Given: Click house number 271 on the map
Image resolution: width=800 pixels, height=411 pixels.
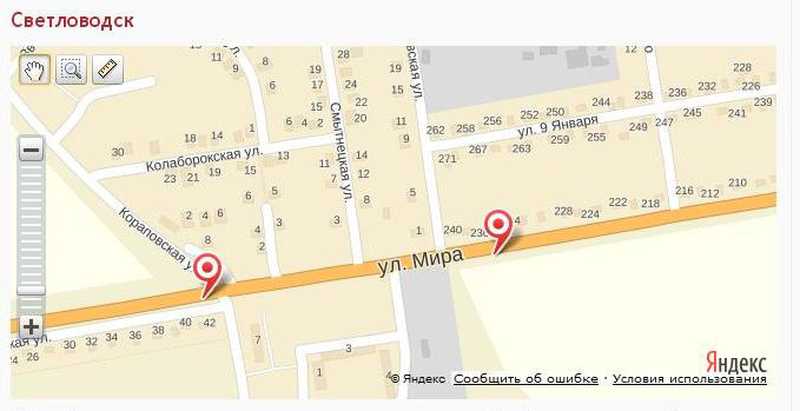Looking at the screenshot, I should coord(447,159).
